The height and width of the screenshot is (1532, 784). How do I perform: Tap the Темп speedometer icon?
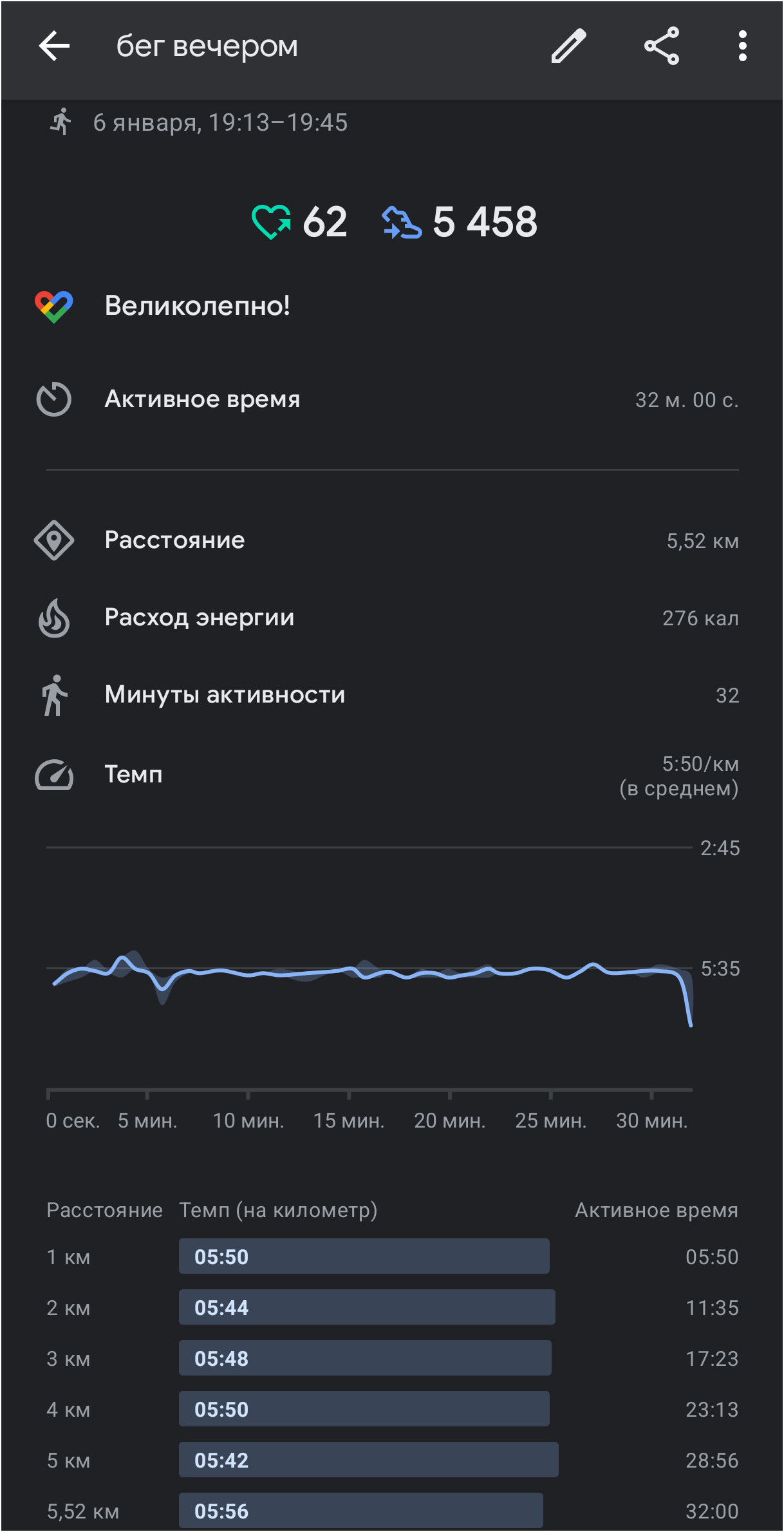point(54,775)
